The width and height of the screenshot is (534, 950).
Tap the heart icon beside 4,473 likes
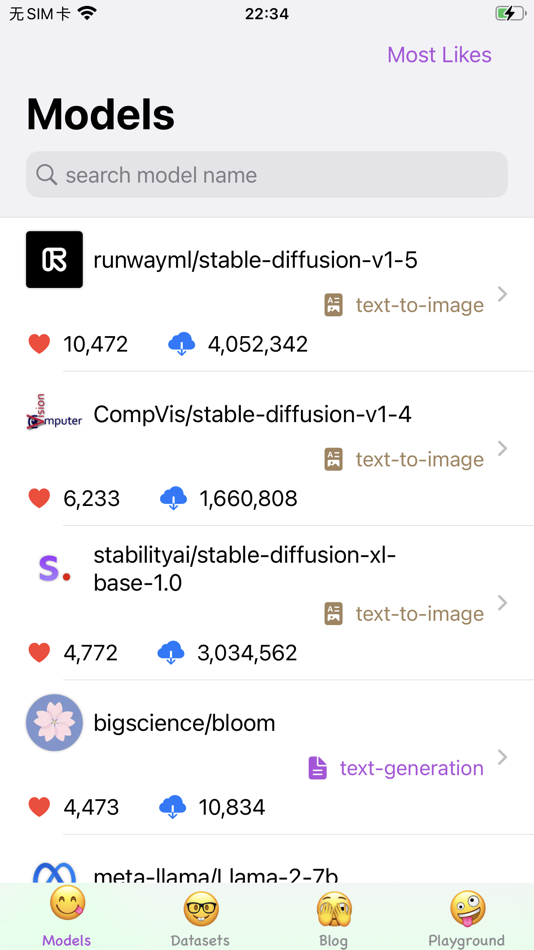click(39, 808)
